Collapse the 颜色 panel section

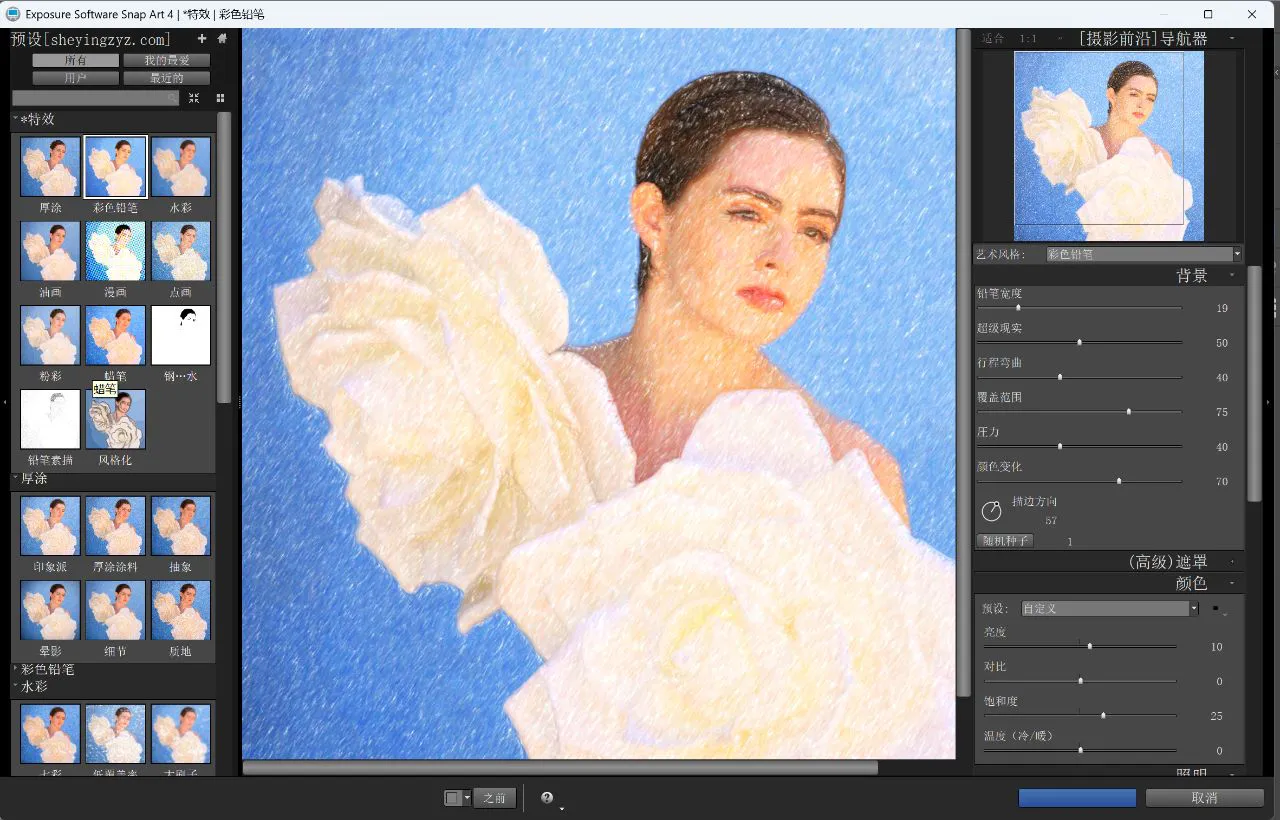pos(1232,583)
